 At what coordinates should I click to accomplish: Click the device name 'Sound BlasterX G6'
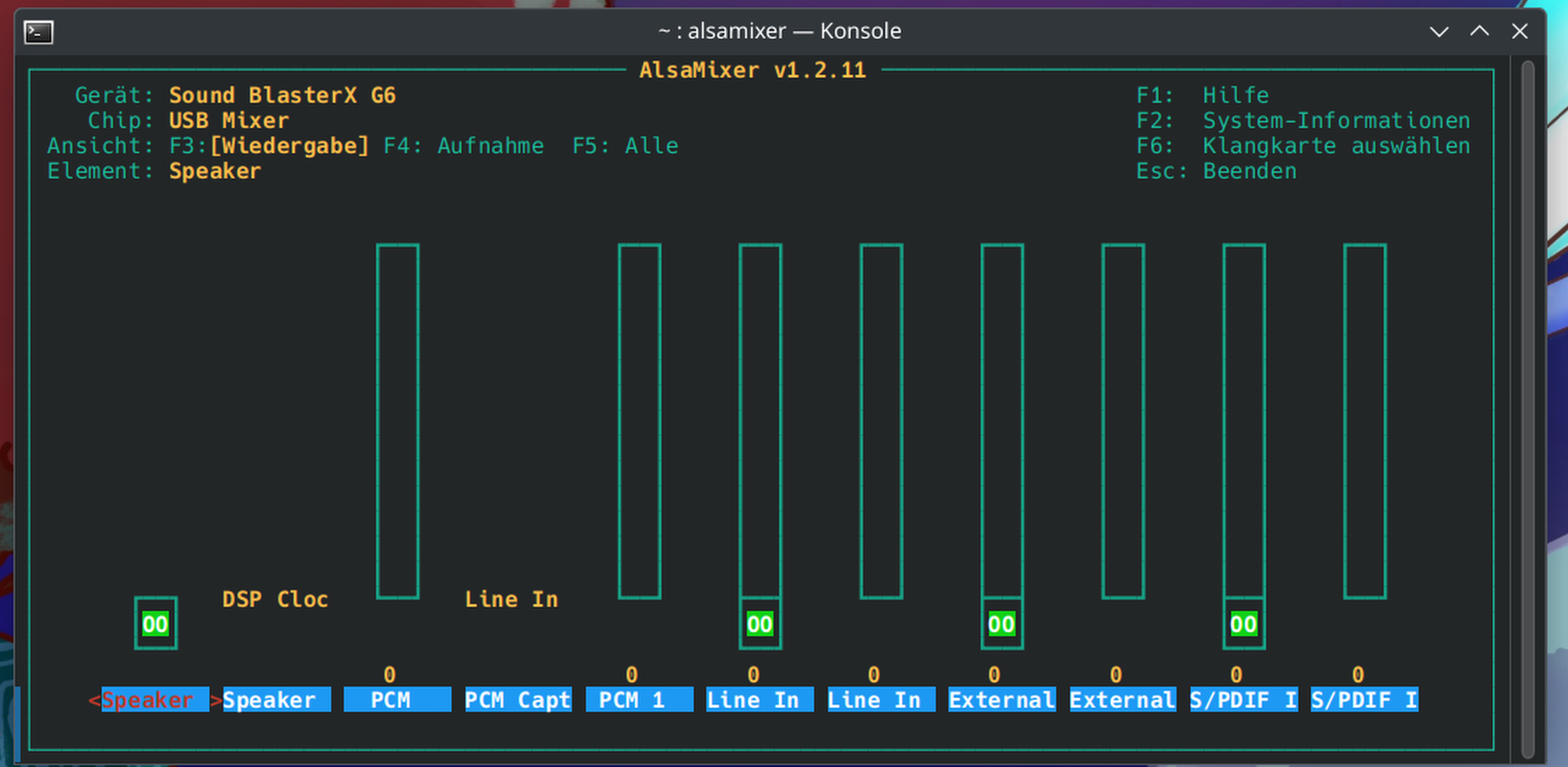tap(282, 95)
